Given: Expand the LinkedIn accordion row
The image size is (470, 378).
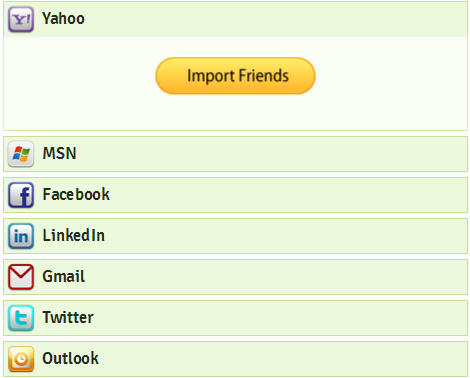Looking at the screenshot, I should point(235,236).
